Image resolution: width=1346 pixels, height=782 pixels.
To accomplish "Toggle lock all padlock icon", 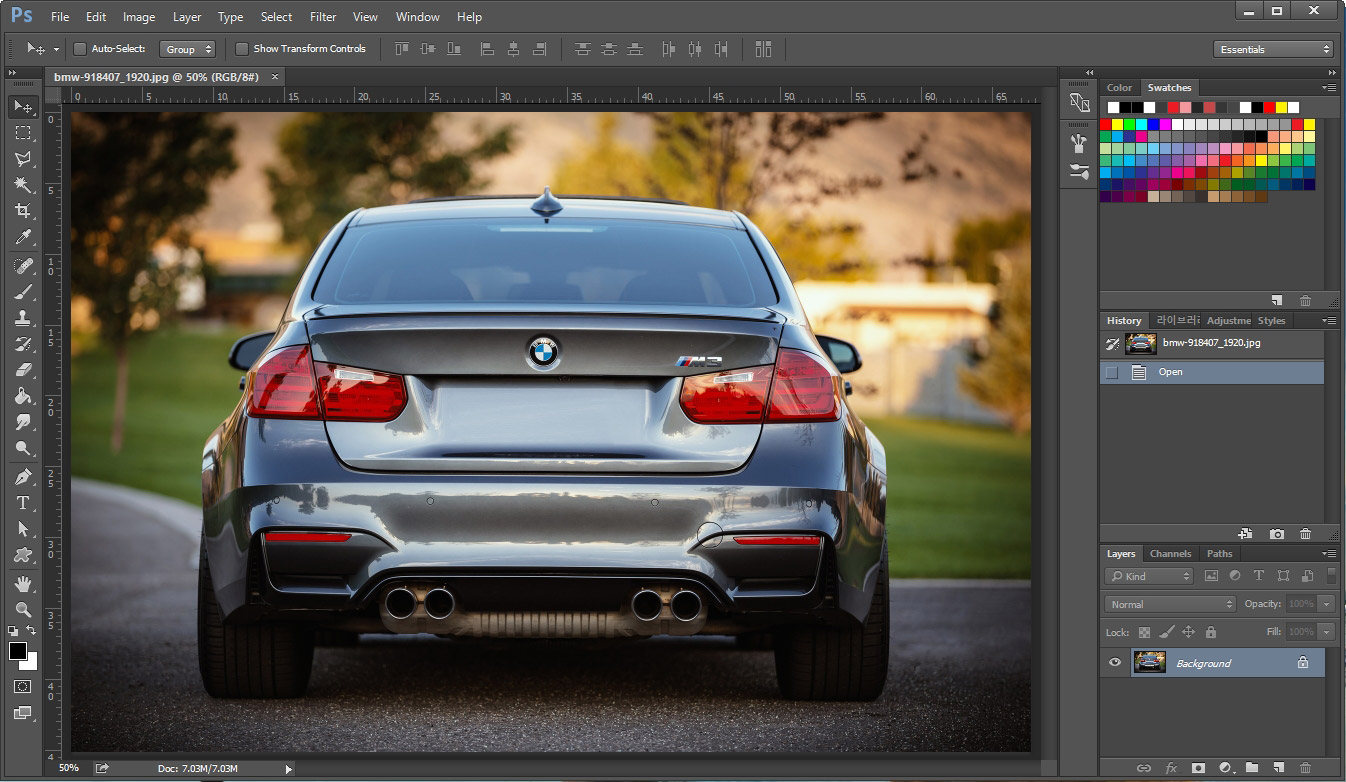I will 1211,632.
